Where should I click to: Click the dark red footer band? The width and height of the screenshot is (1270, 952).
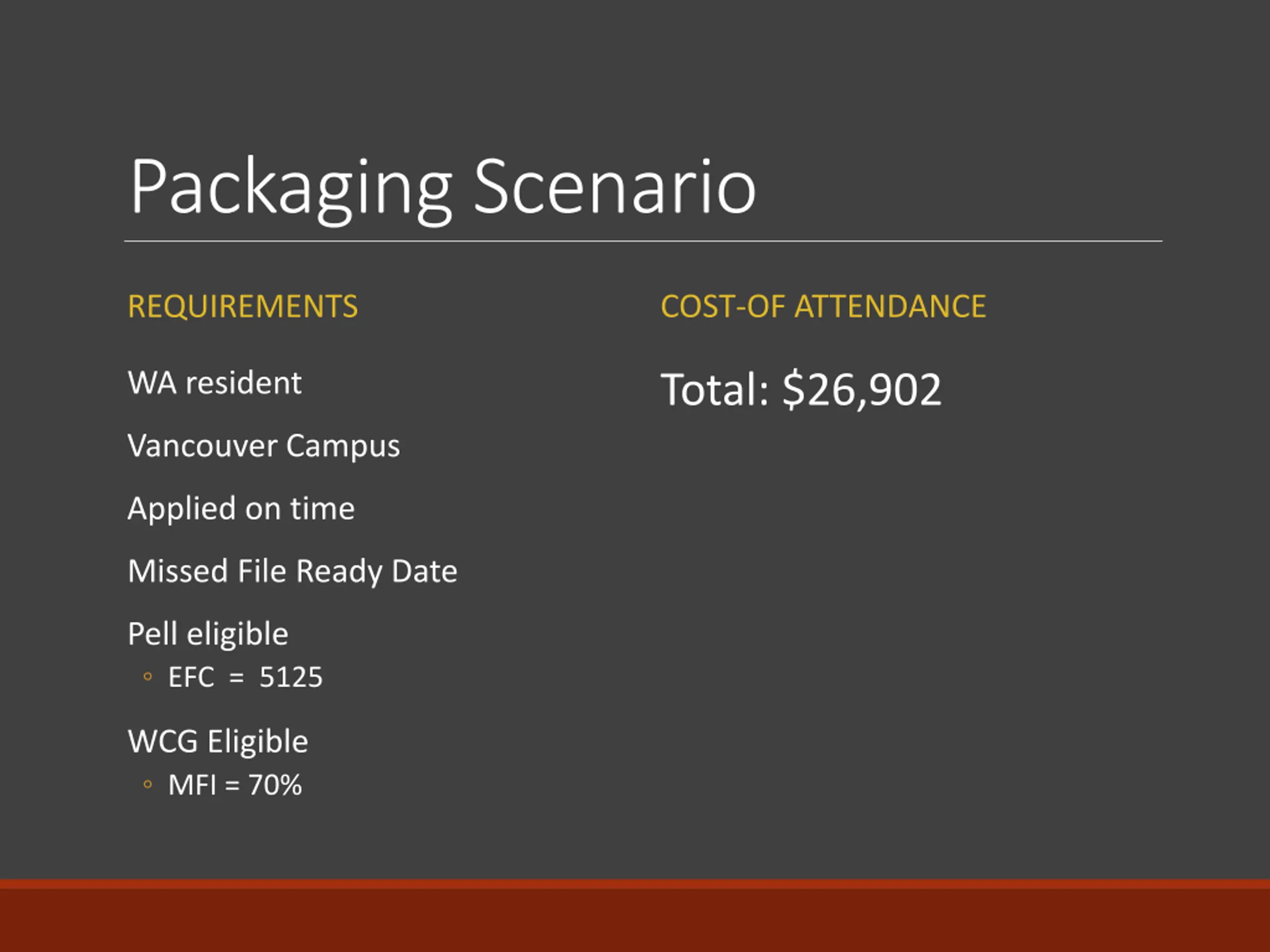tap(635, 915)
